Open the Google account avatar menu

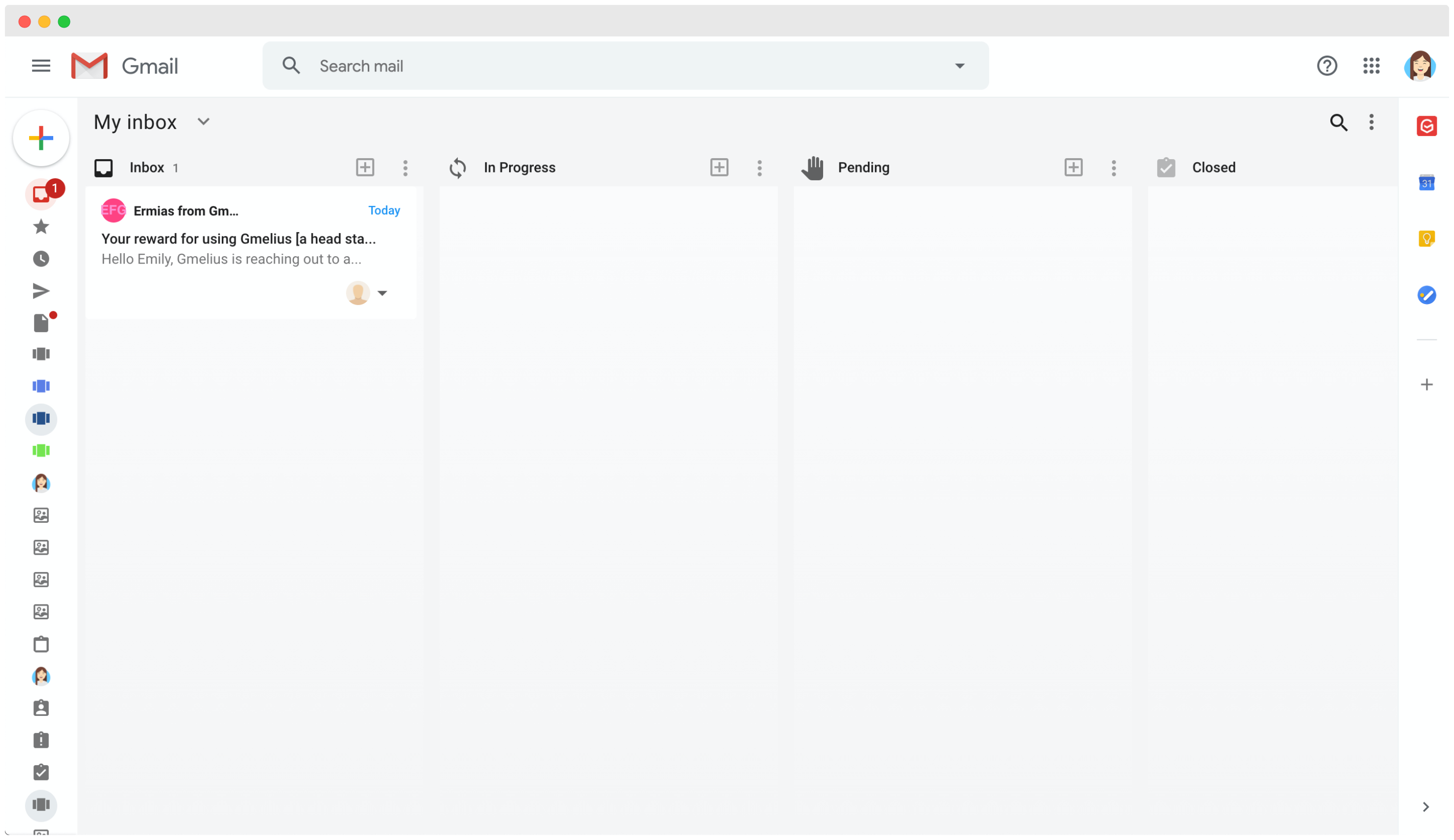point(1419,66)
